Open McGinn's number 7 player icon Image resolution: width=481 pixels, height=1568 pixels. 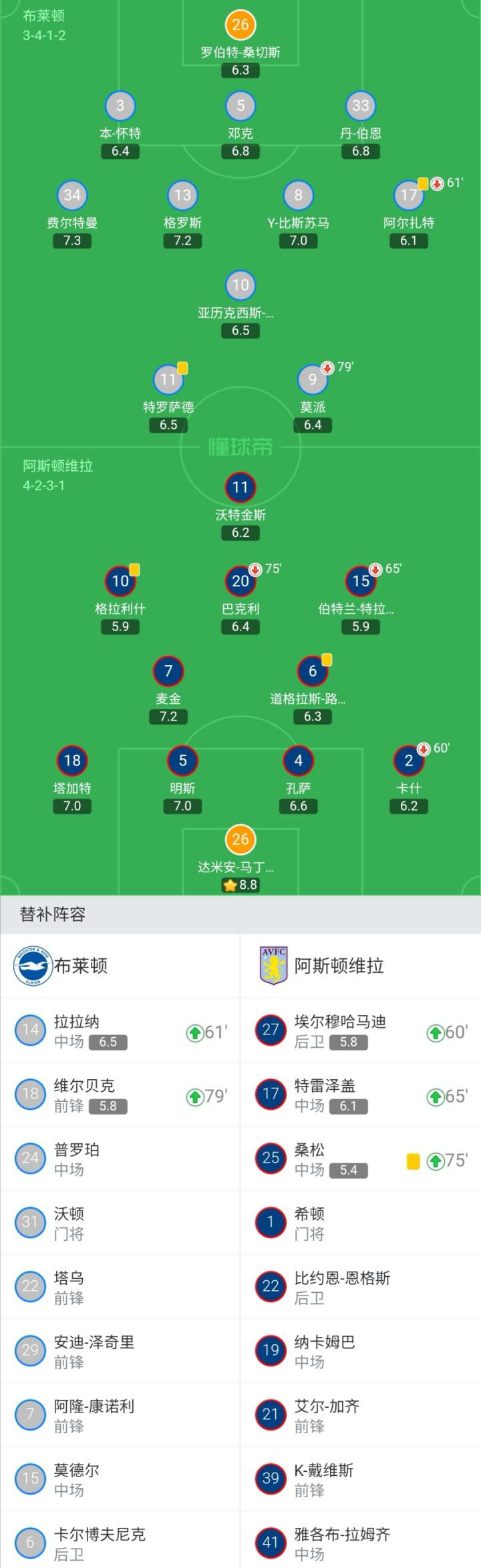click(168, 671)
